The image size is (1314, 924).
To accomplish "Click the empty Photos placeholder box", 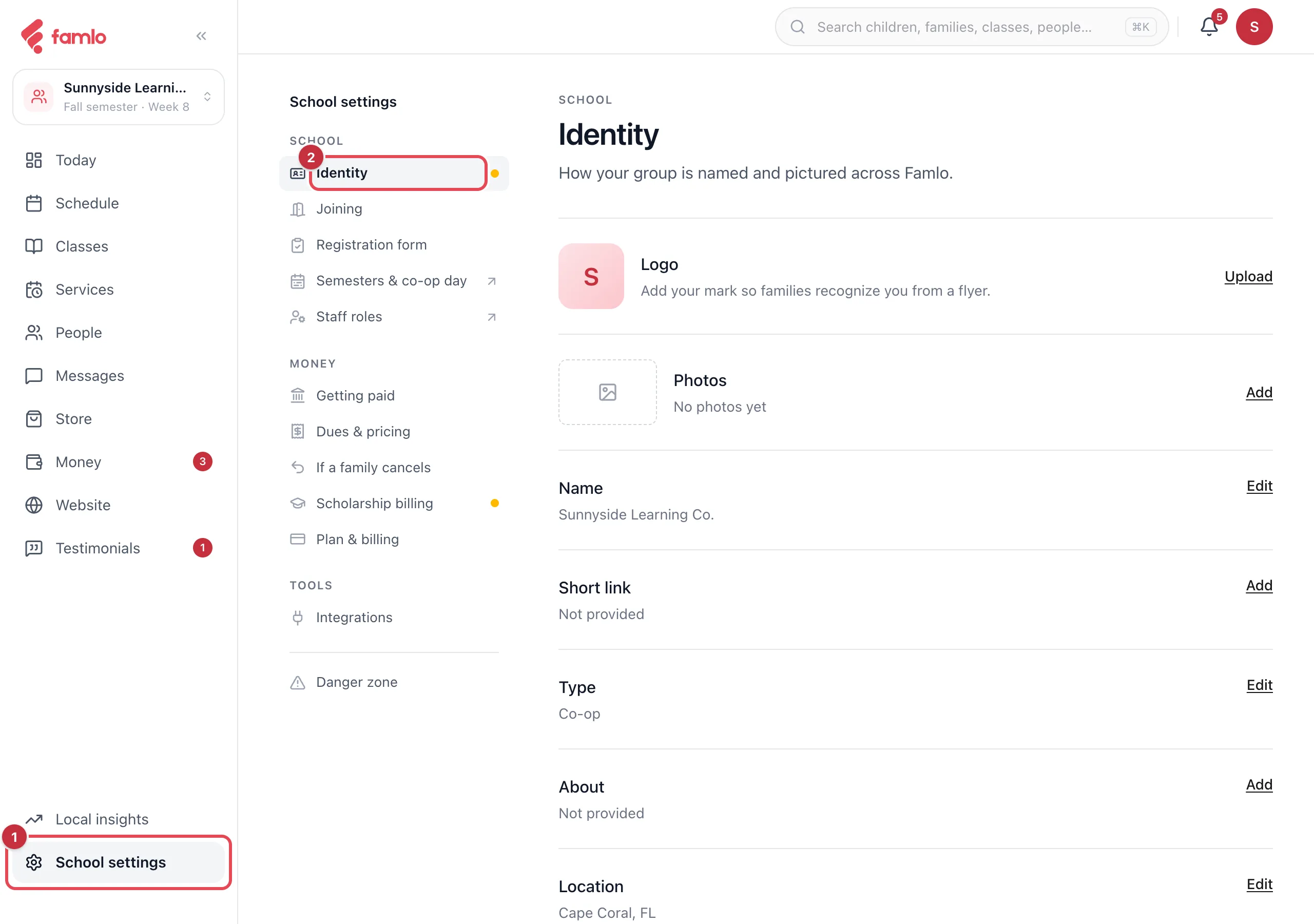I will pyautogui.click(x=608, y=393).
